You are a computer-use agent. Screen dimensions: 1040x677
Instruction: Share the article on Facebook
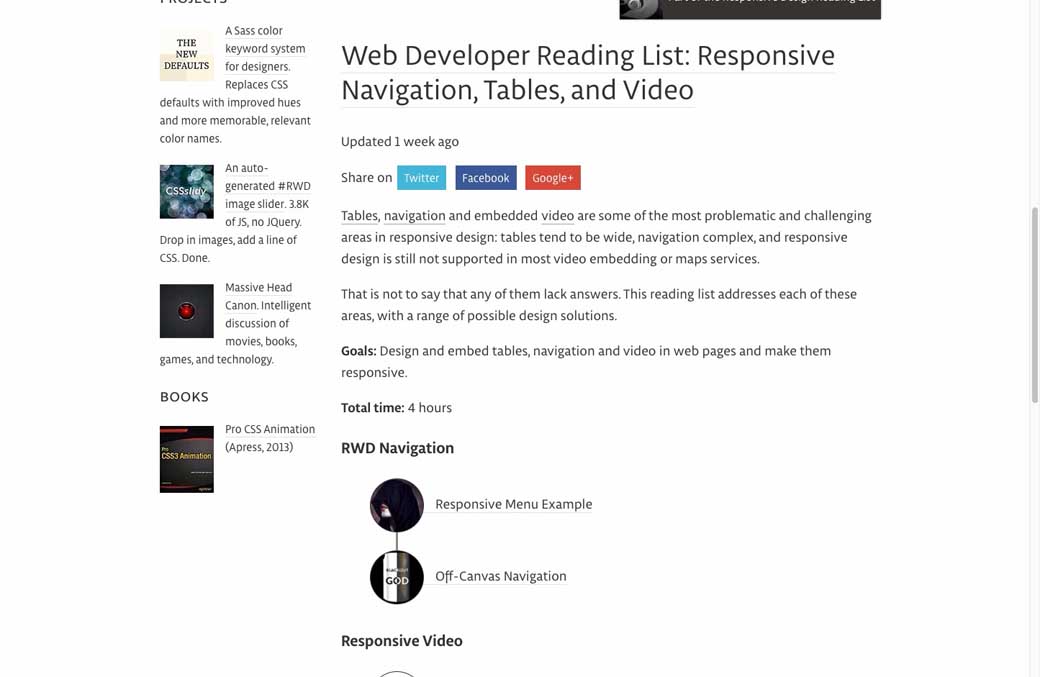click(x=486, y=178)
